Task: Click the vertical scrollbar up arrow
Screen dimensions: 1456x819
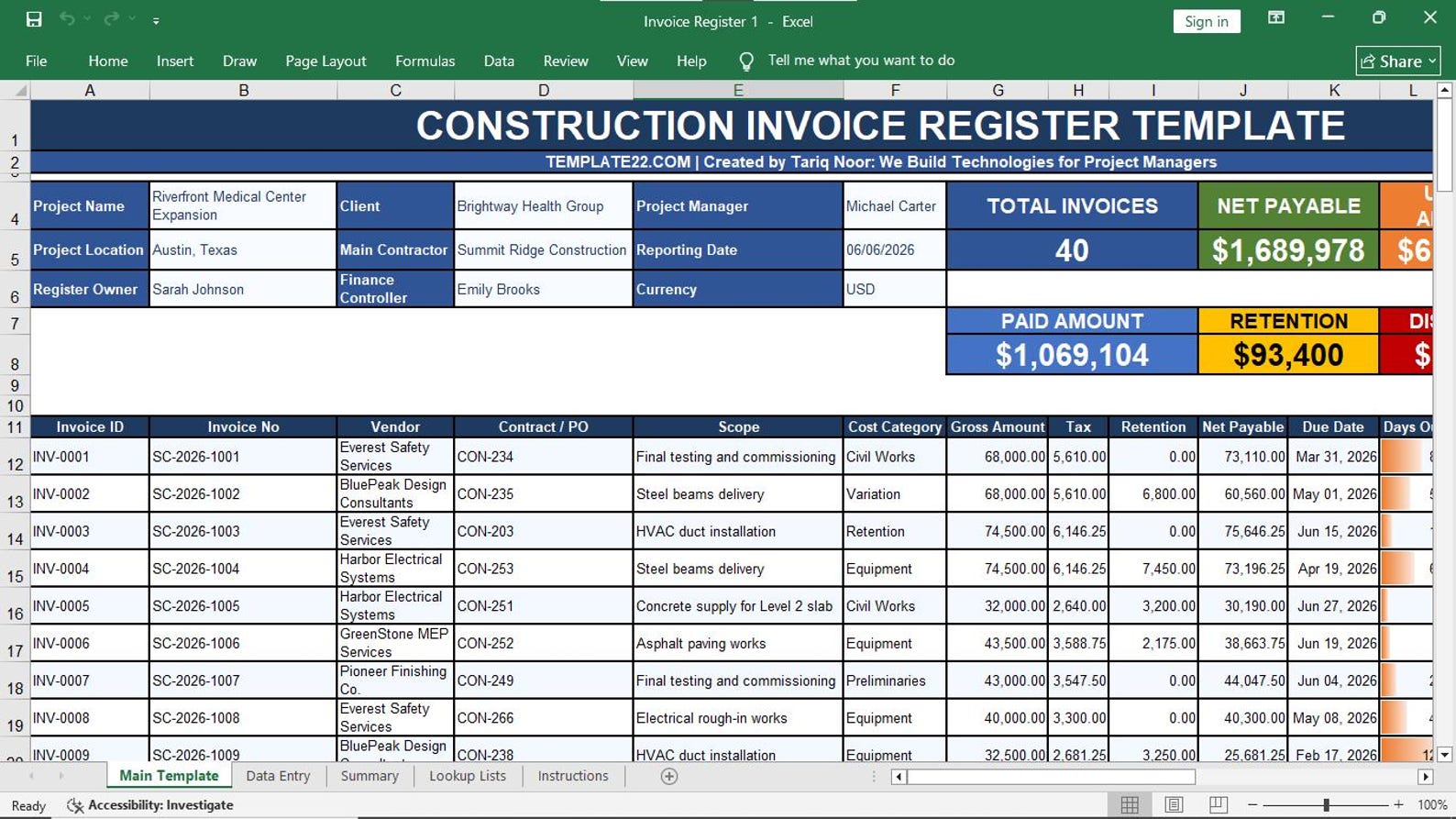Action: point(1445,90)
